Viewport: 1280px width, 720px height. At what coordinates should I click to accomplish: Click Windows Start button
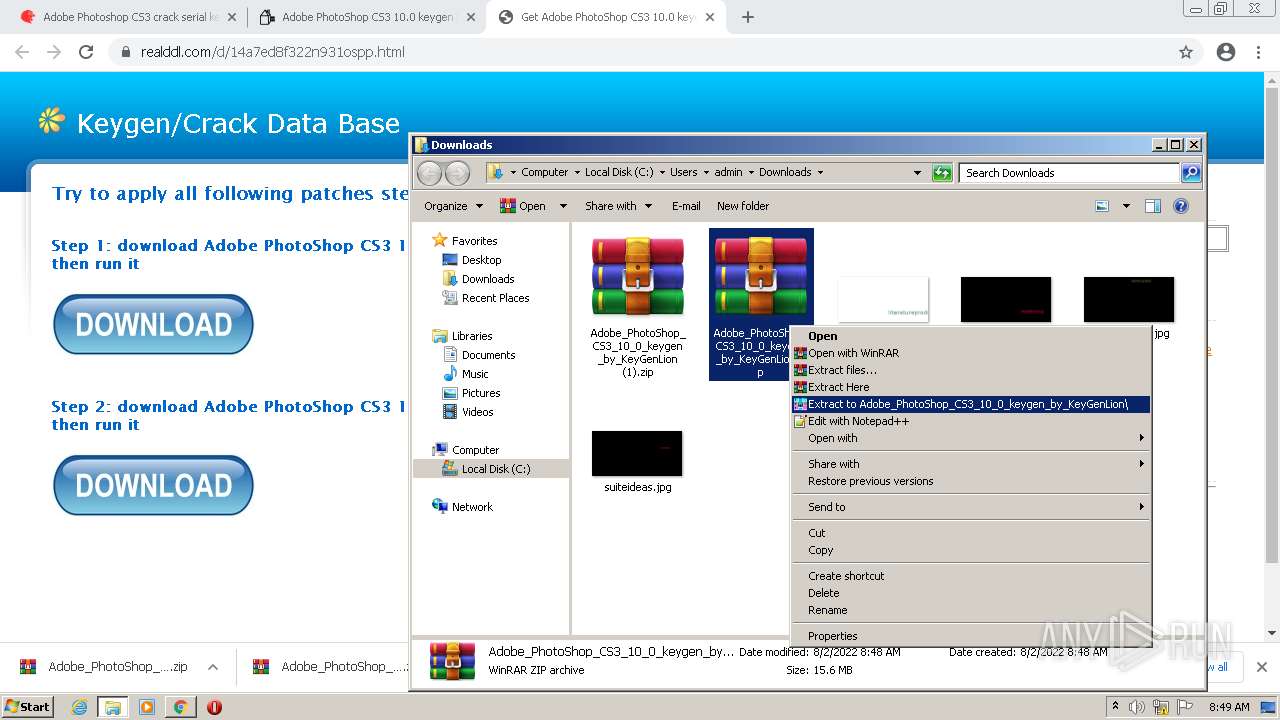[28, 706]
